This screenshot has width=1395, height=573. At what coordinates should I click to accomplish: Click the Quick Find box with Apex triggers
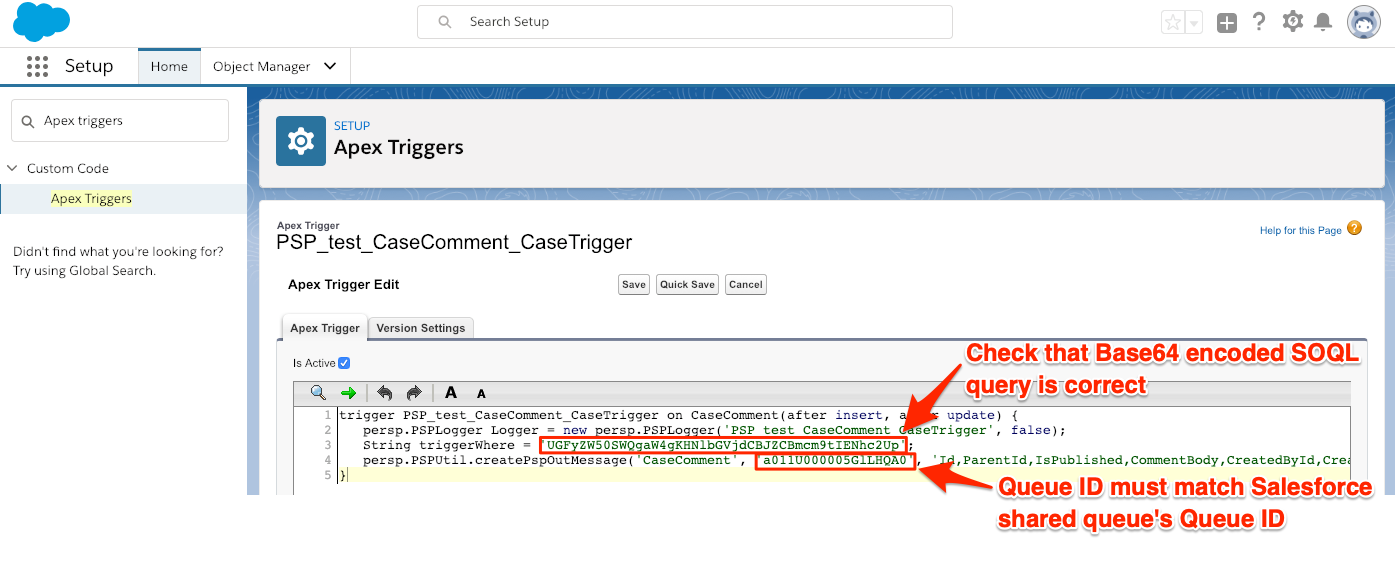(x=120, y=120)
